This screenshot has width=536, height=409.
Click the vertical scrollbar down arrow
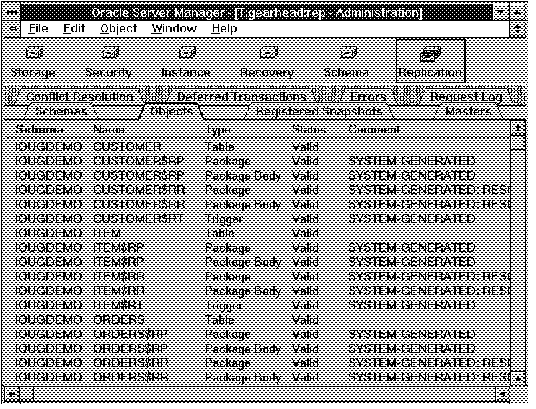[x=519, y=379]
